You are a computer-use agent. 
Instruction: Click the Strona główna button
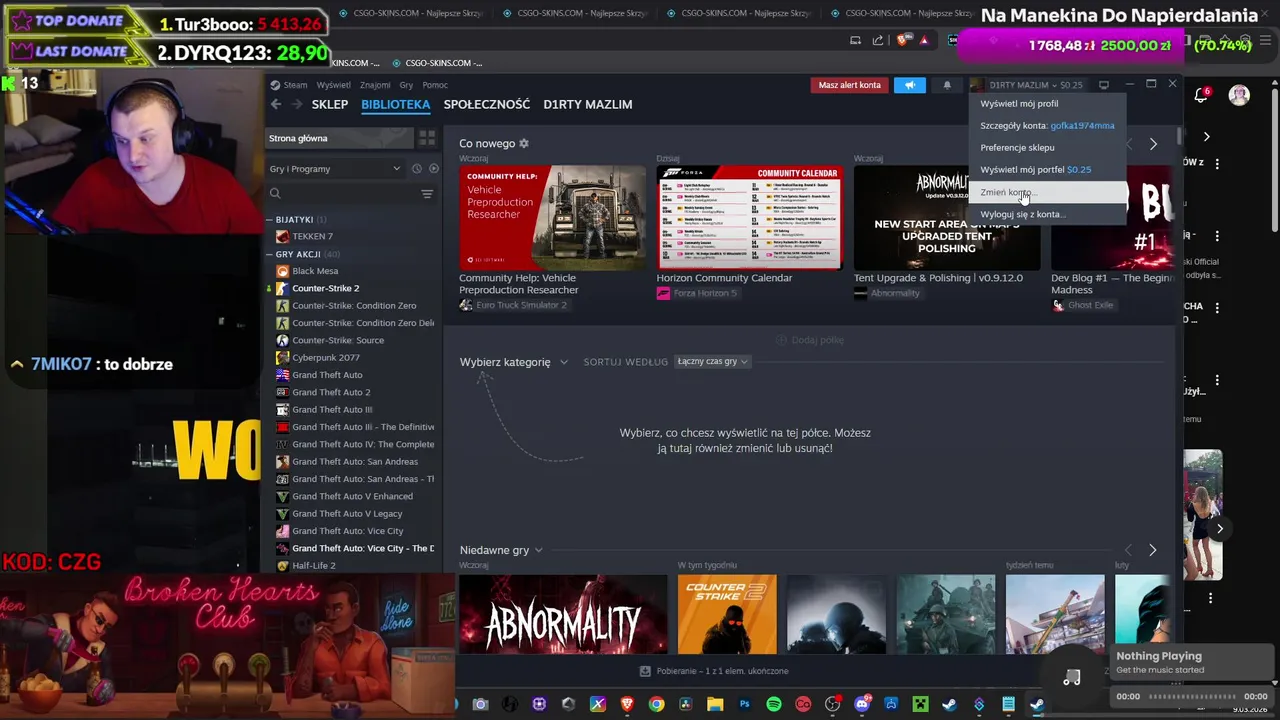click(340, 138)
